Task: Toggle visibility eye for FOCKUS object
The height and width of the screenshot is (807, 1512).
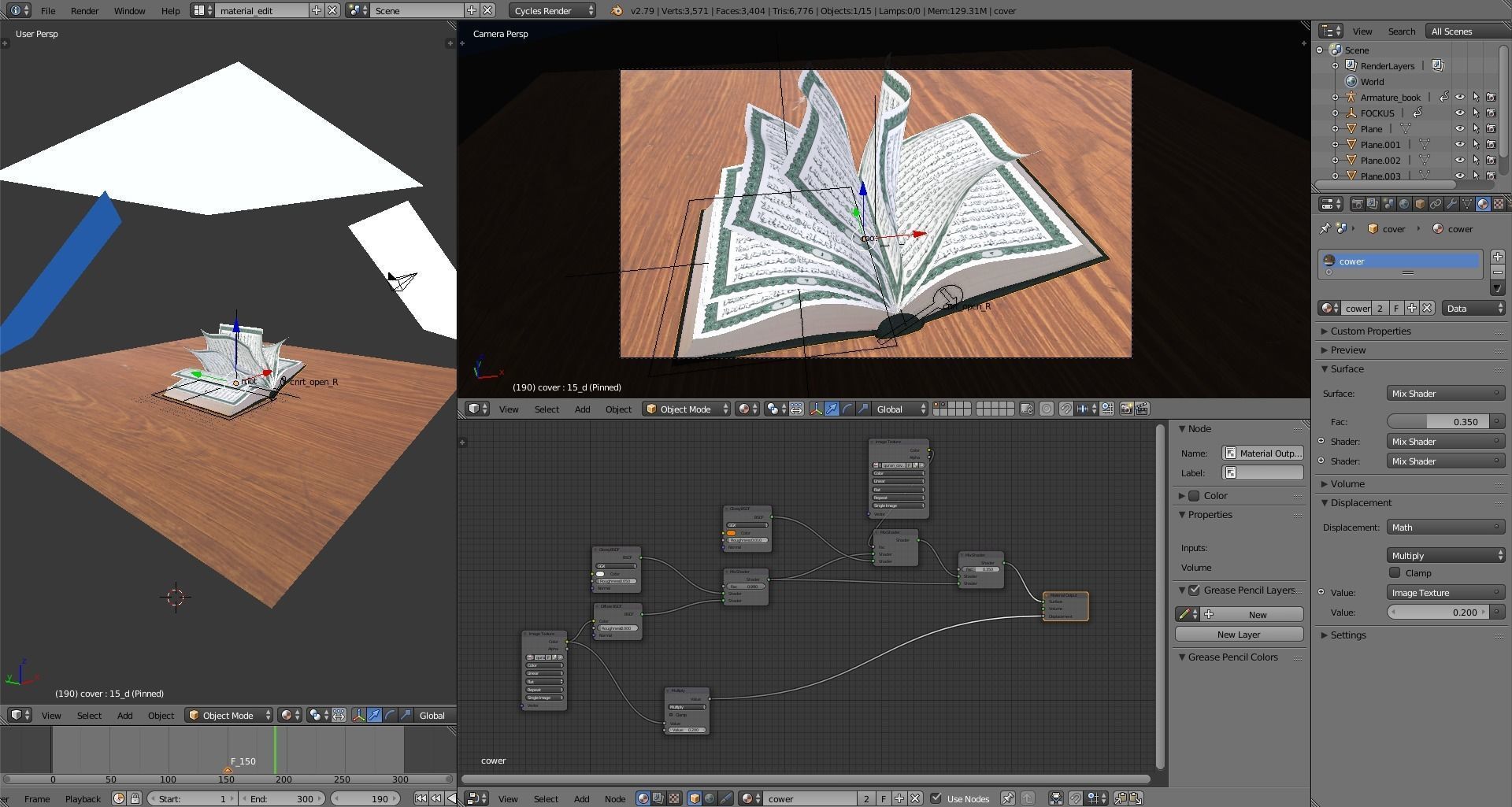Action: (1459, 113)
